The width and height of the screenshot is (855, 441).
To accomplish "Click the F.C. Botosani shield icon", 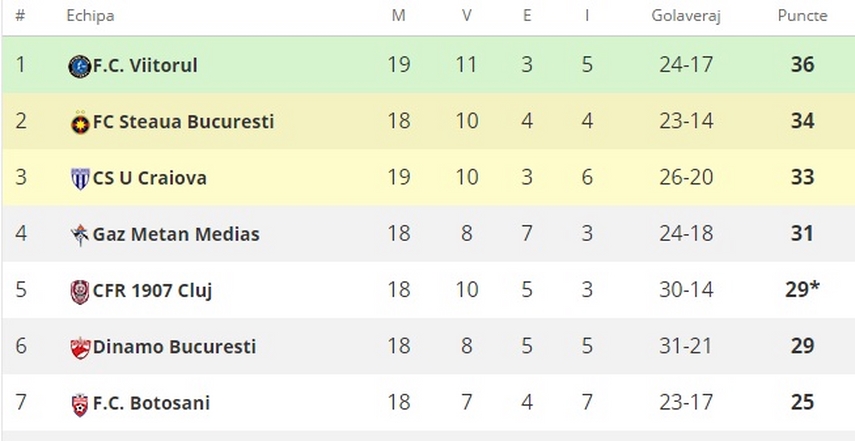I will click(x=80, y=404).
